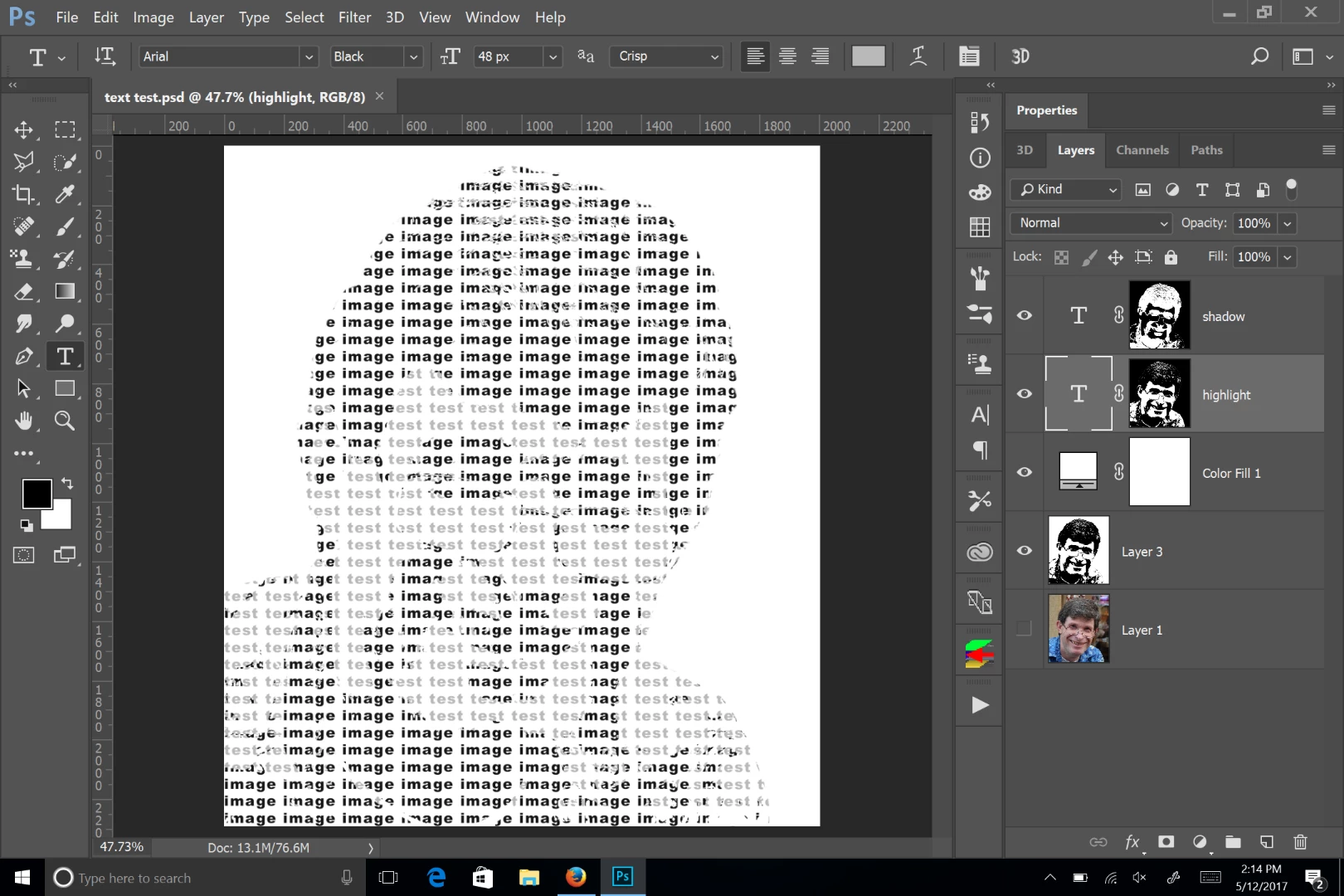Create a new layer
Viewport: 1344px width, 896px height.
1267,842
